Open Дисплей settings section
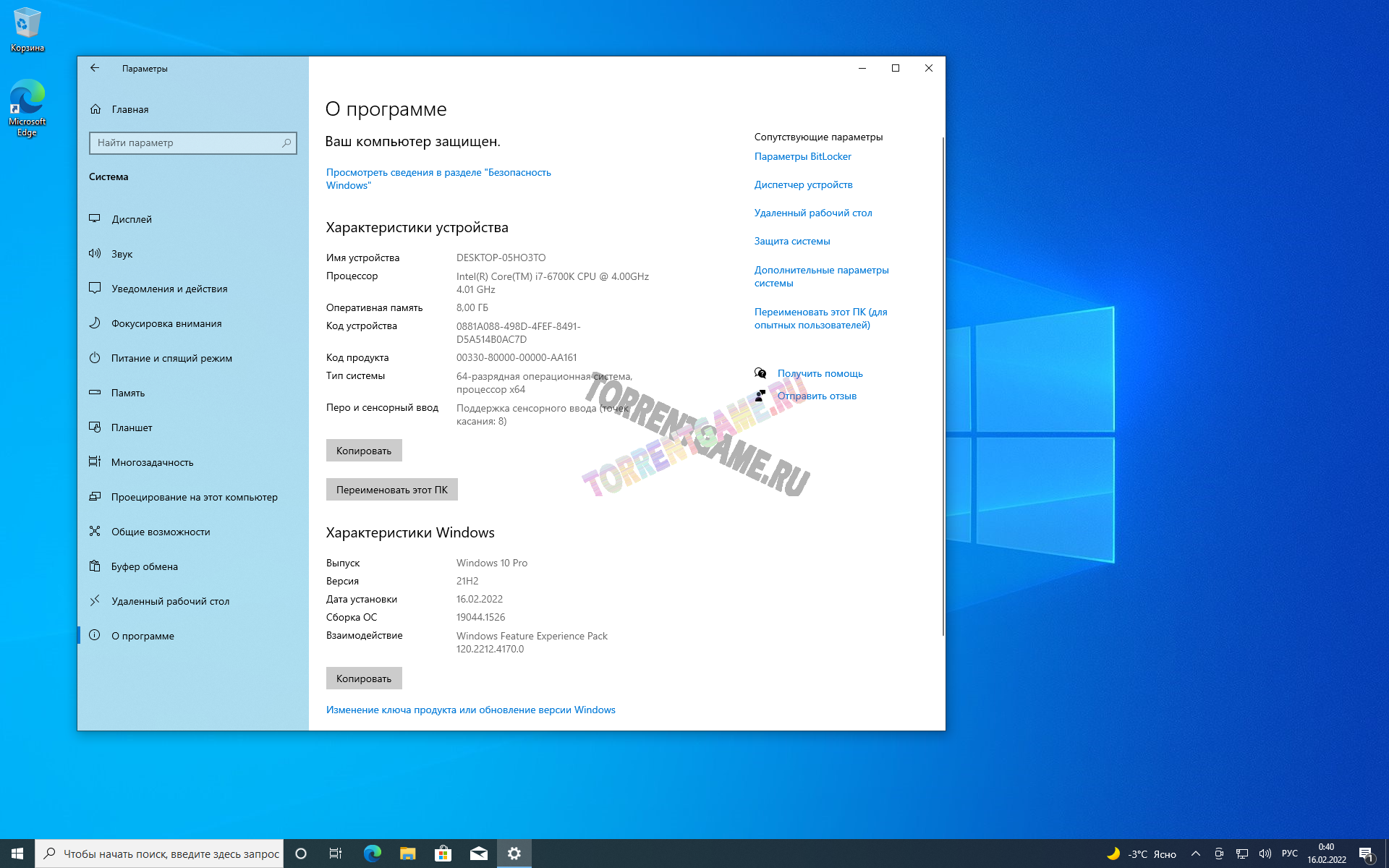 pyautogui.click(x=131, y=219)
